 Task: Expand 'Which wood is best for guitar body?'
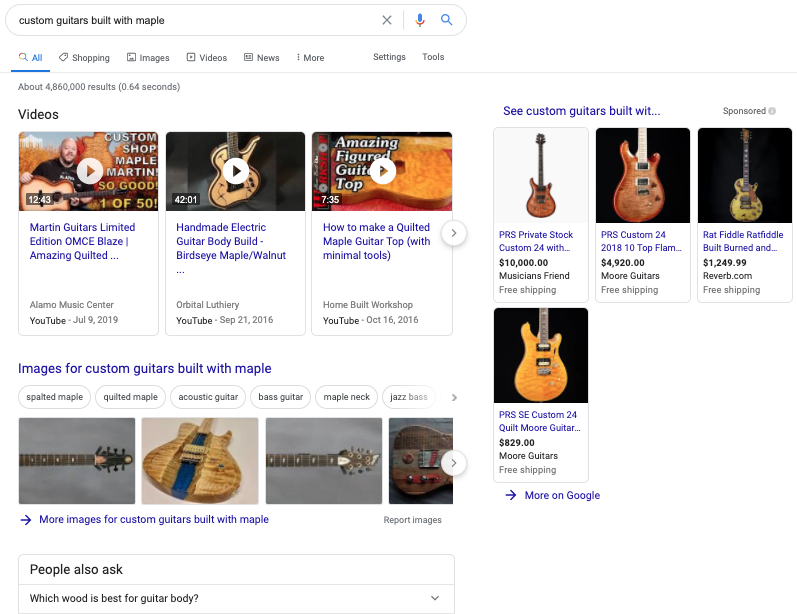(x=236, y=598)
